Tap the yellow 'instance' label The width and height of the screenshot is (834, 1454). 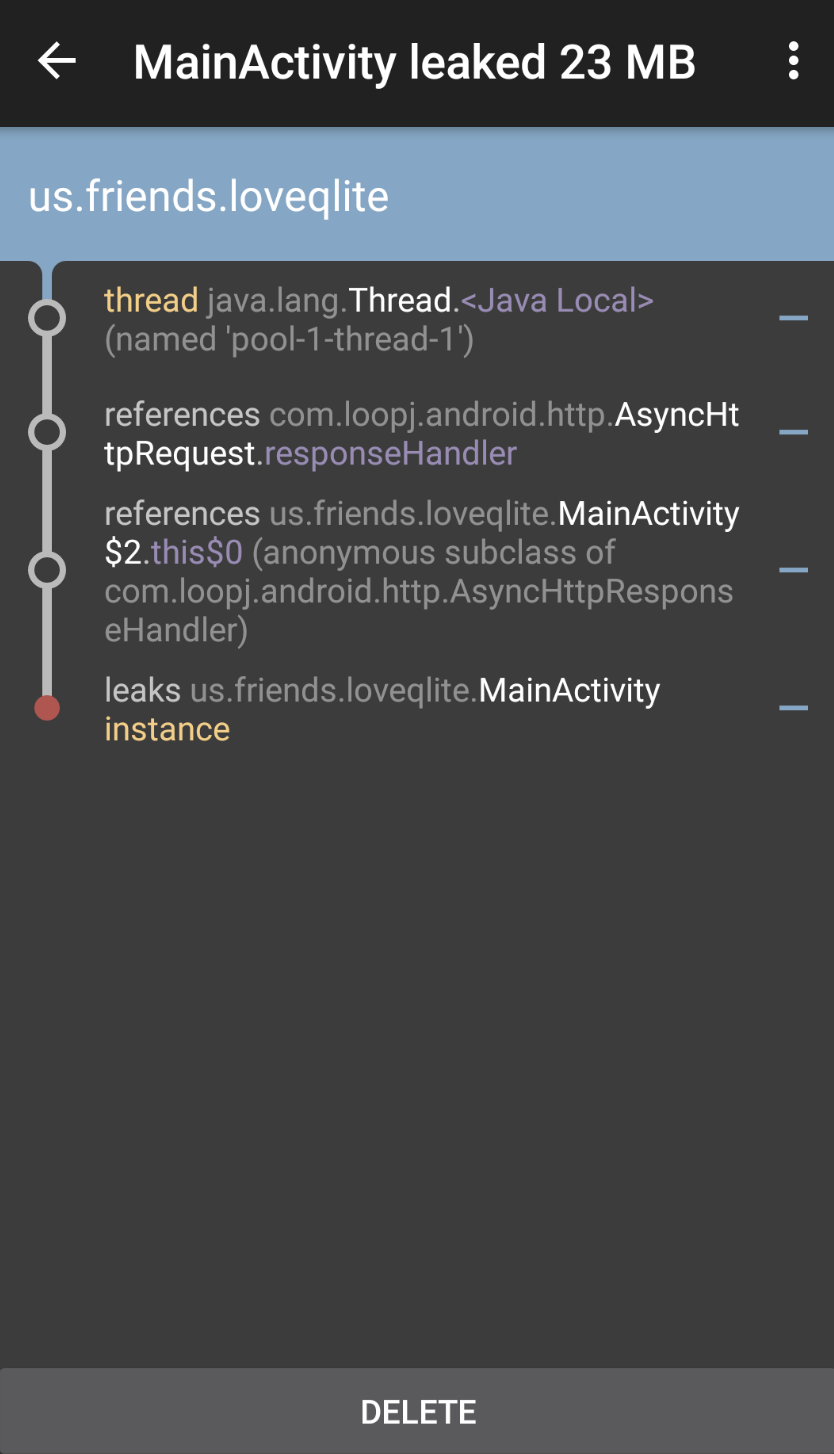[167, 730]
